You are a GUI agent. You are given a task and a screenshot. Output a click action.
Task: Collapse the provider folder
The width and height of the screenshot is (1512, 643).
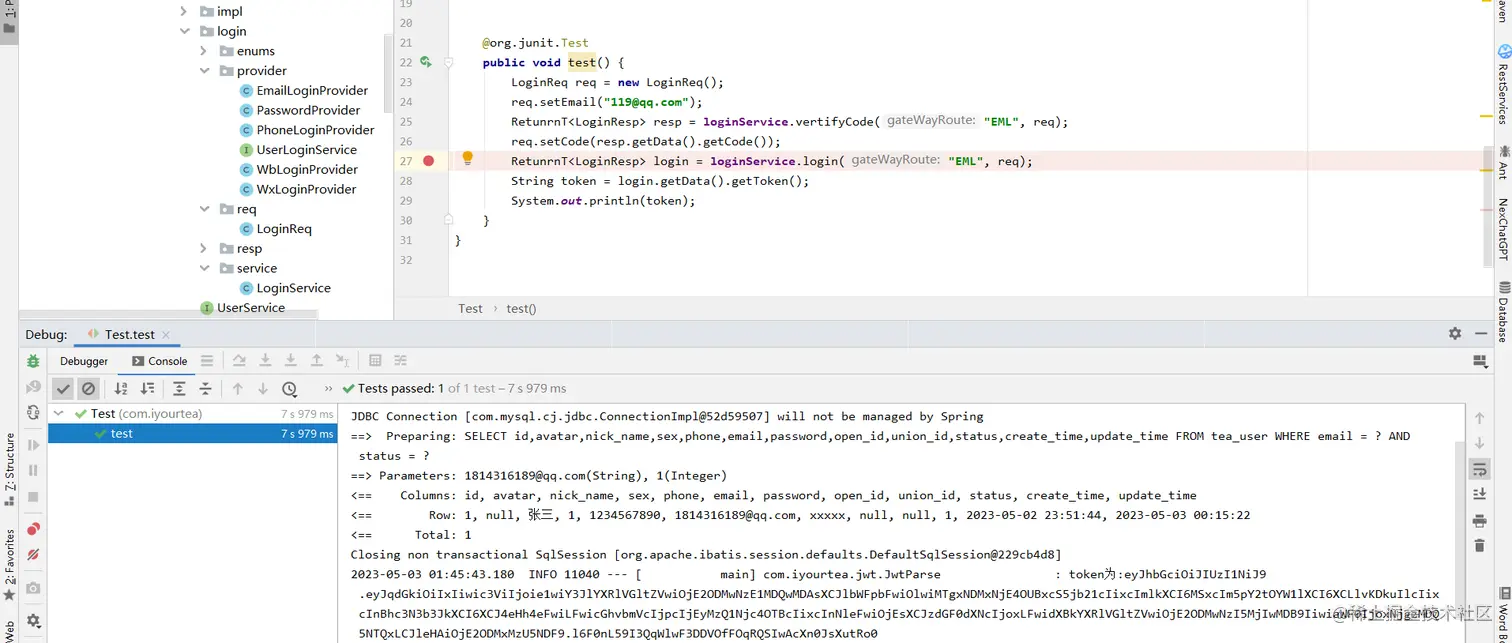pos(204,71)
